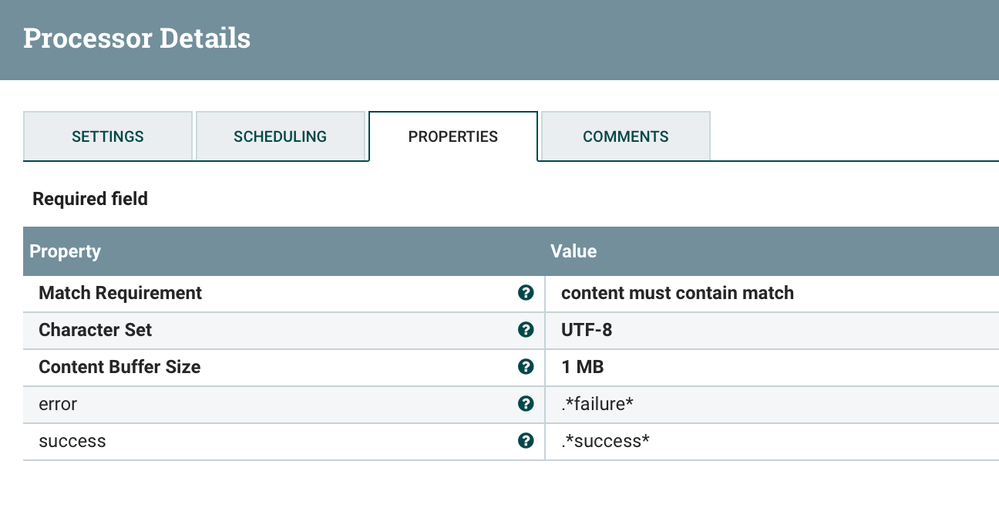Select the Properties tab

point(453,137)
